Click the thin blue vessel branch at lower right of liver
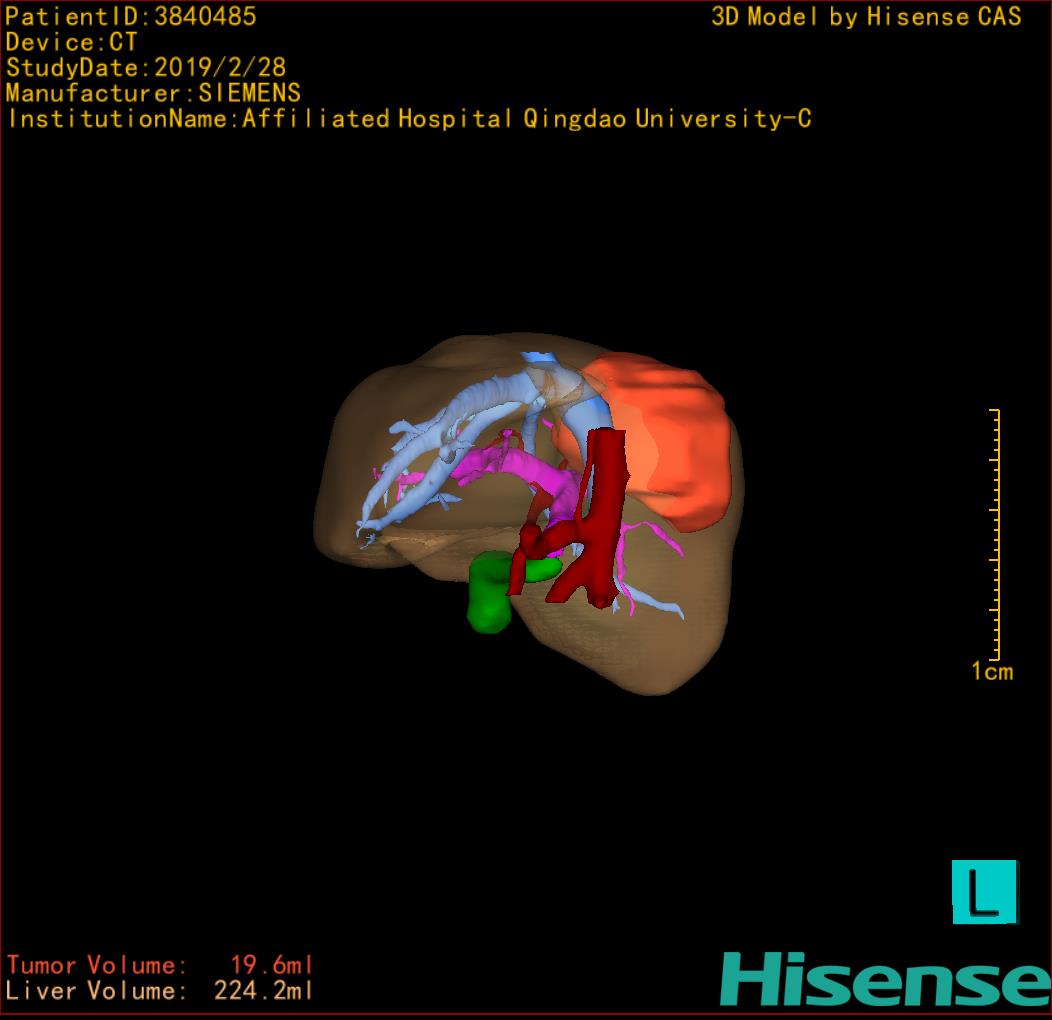 [660, 605]
